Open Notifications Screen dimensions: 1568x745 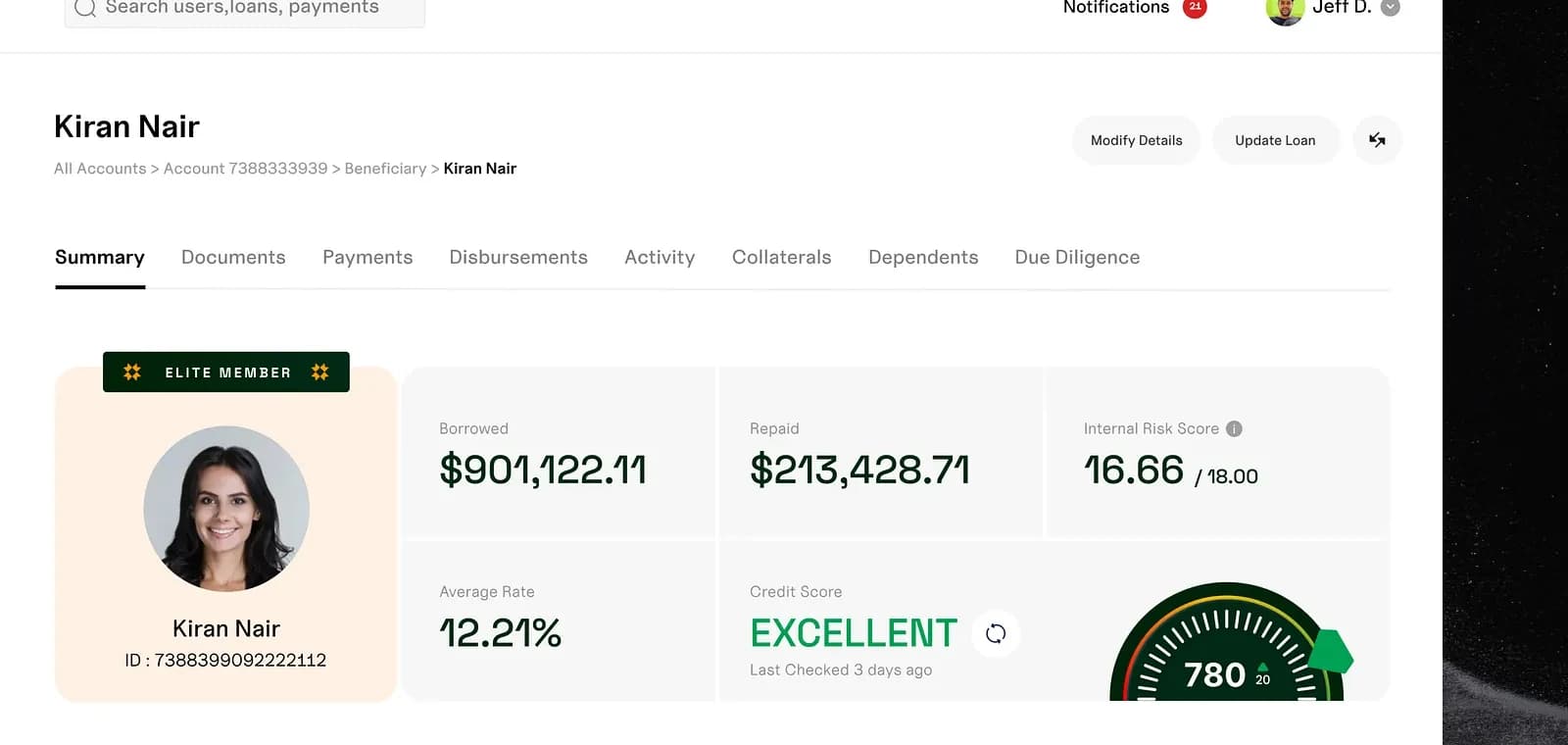click(1116, 8)
